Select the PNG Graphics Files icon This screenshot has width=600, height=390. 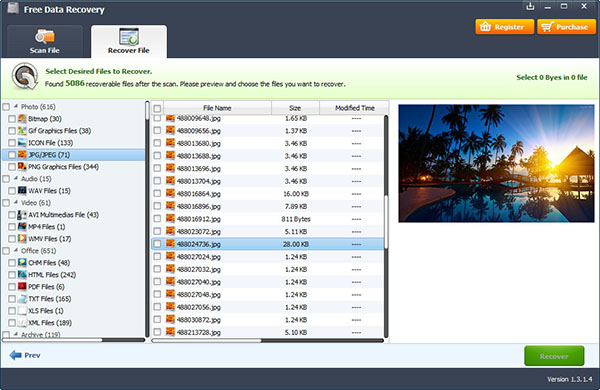click(x=22, y=166)
